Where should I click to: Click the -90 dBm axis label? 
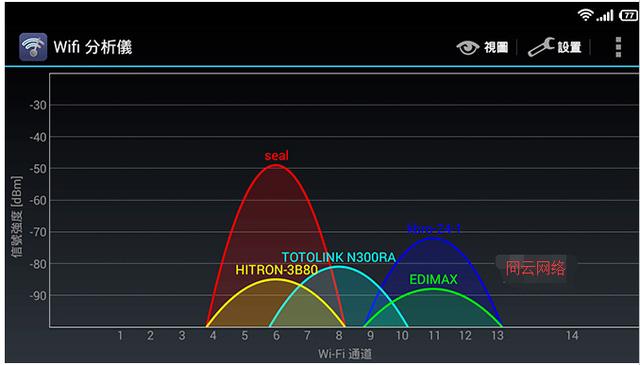(x=38, y=295)
